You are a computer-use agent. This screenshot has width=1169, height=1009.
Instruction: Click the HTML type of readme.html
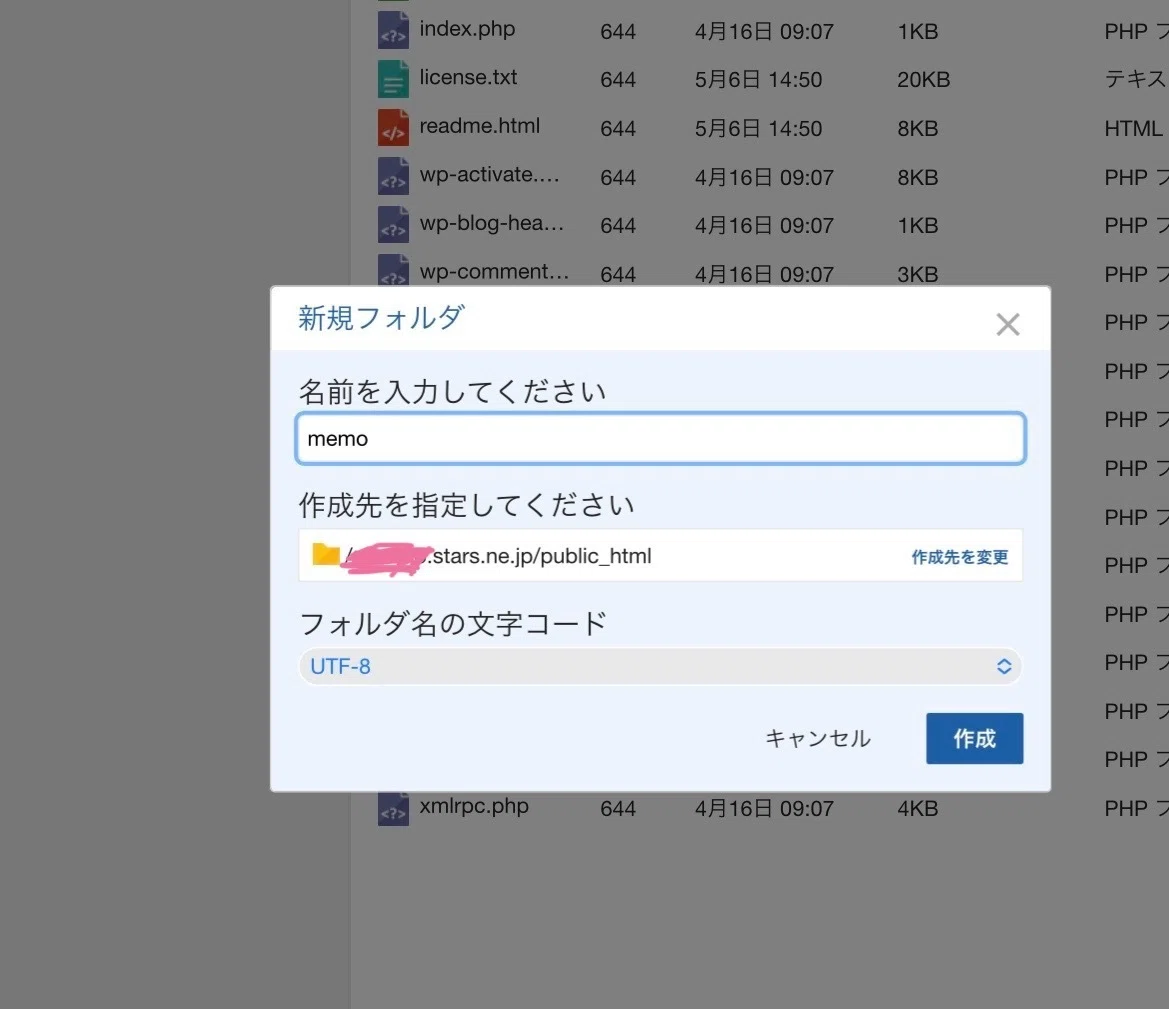[1133, 128]
